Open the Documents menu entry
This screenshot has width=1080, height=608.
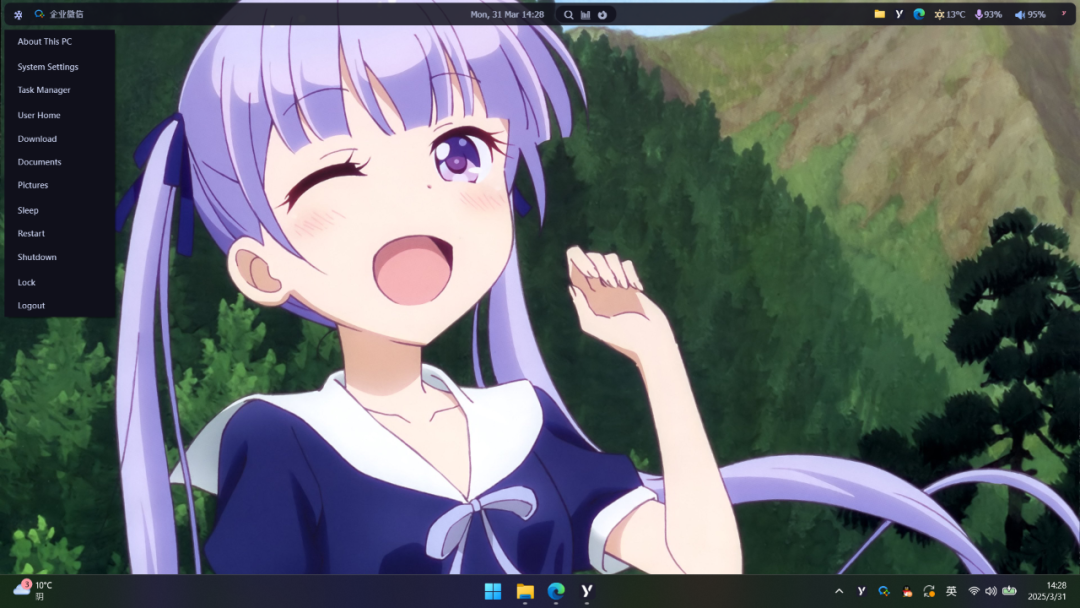39,162
